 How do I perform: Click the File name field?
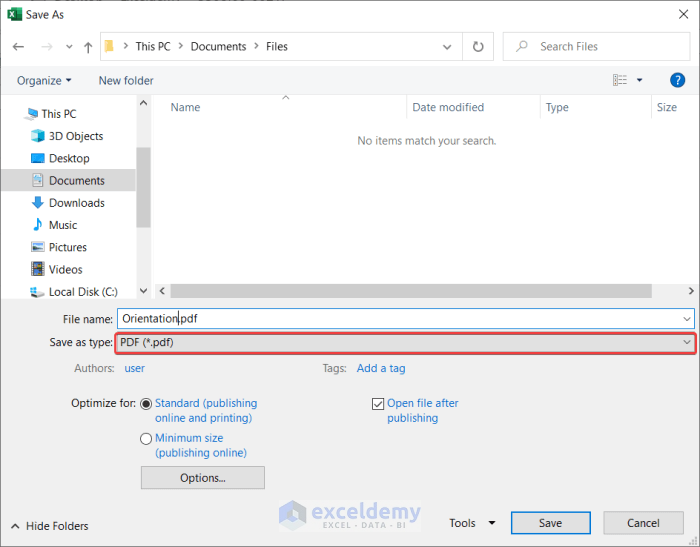point(406,319)
